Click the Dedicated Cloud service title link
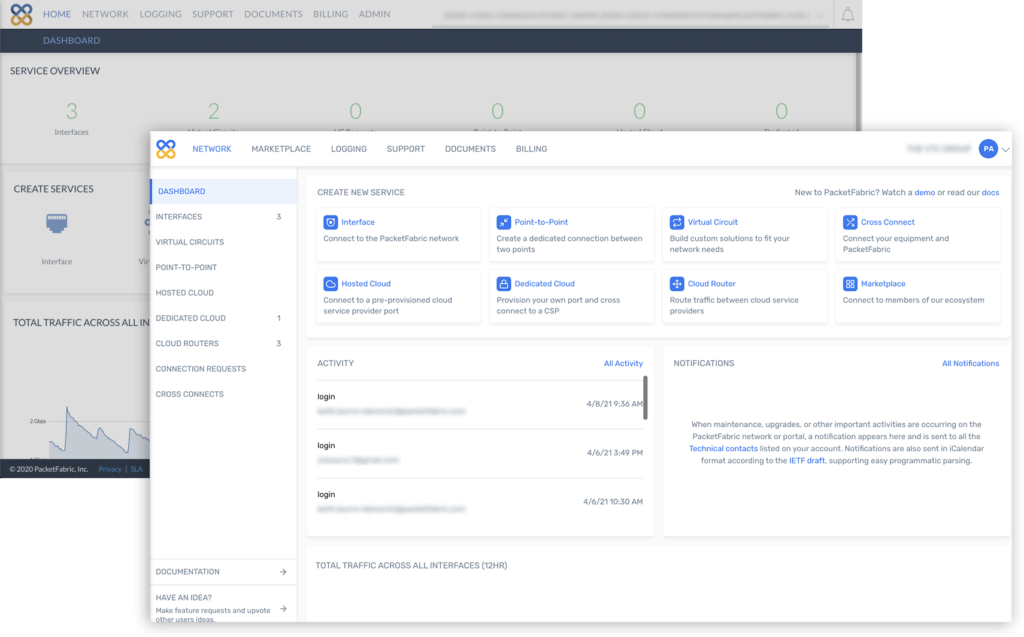The width and height of the screenshot is (1024, 637). click(545, 284)
